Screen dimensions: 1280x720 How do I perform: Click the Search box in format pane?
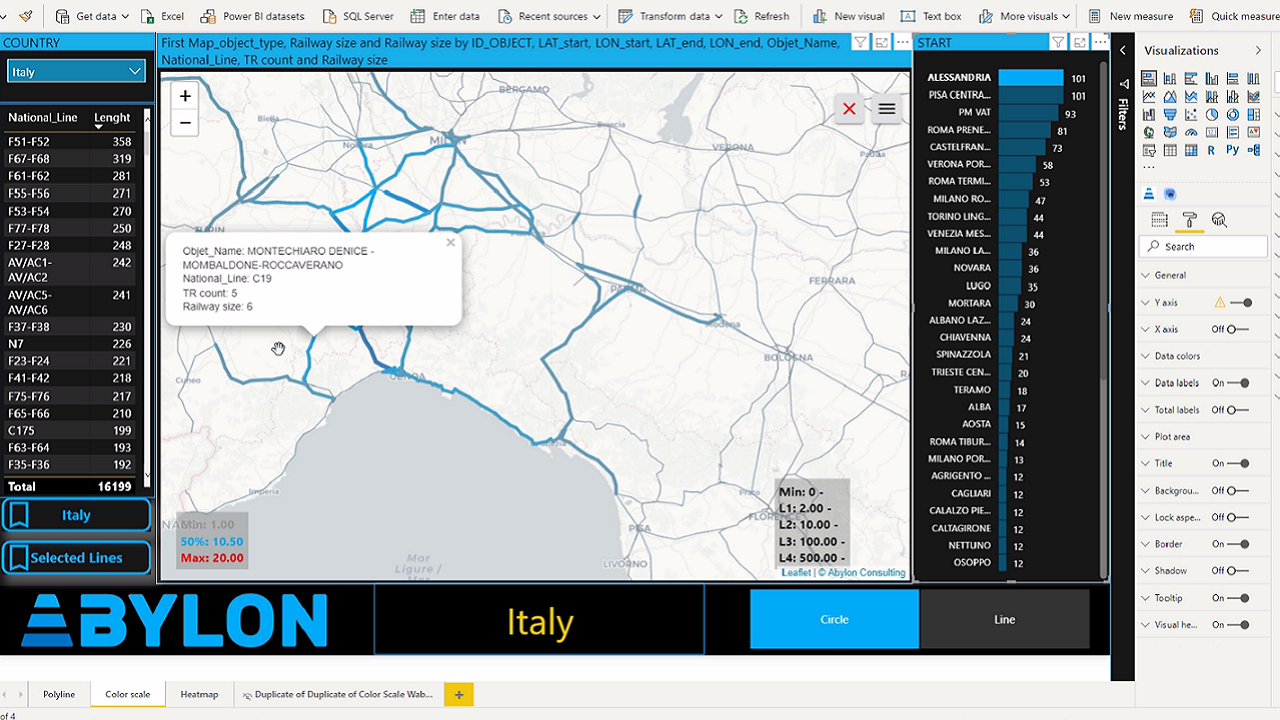tap(1203, 246)
